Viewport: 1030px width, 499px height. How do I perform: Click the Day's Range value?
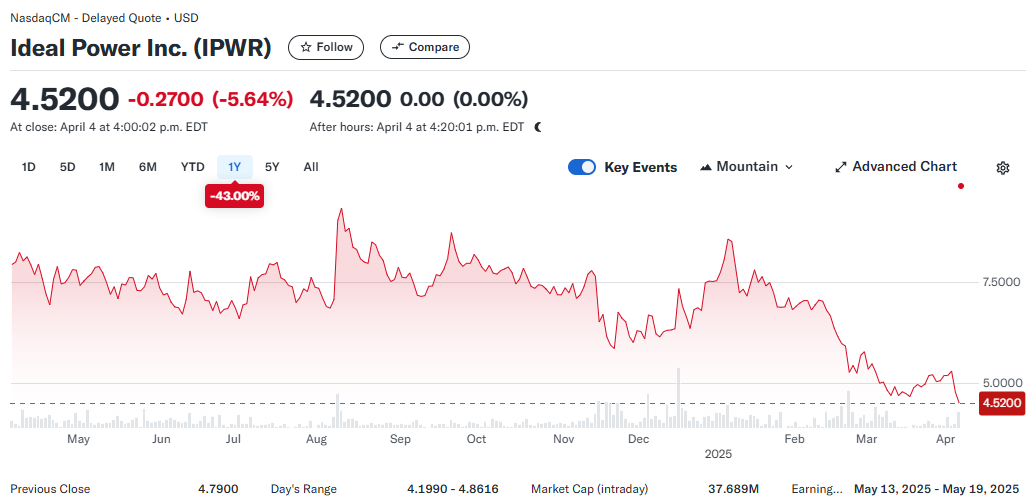[x=453, y=489]
